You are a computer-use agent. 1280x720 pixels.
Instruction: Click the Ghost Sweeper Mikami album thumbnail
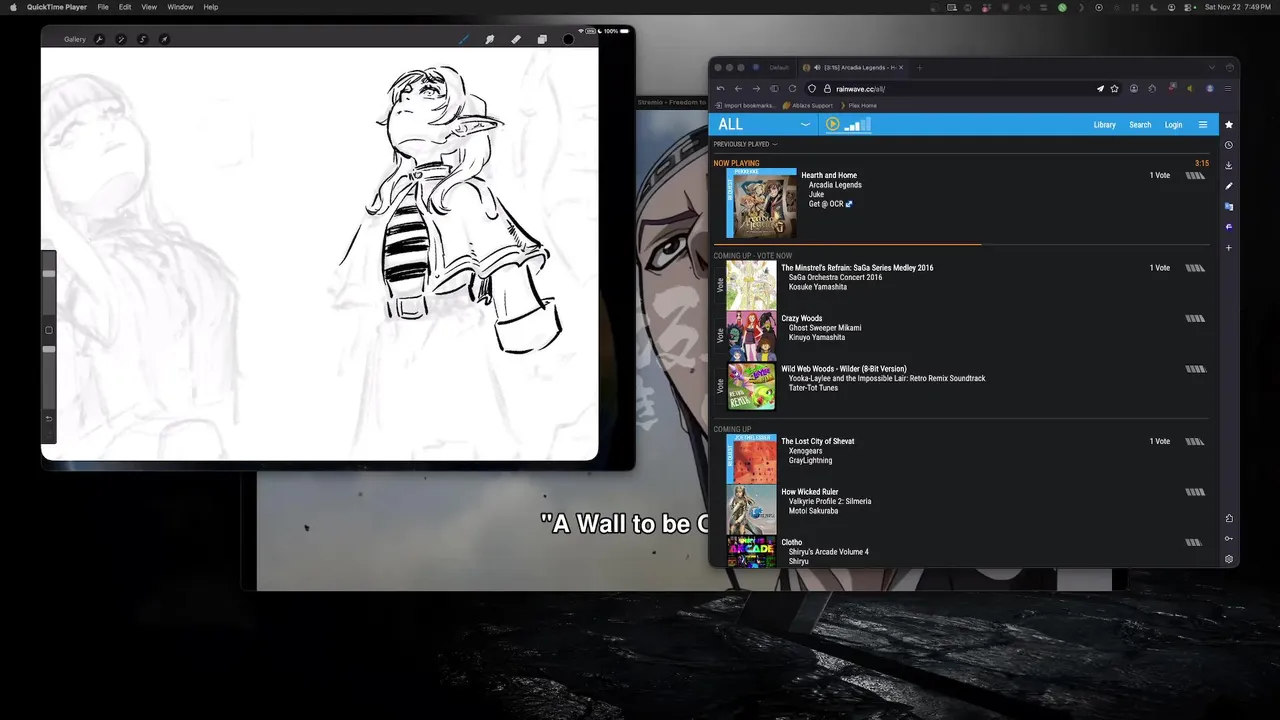[751, 336]
